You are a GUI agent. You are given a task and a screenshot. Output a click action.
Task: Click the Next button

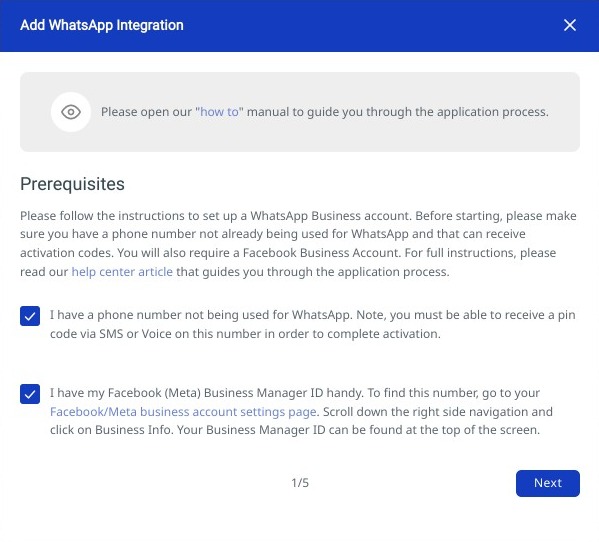tap(547, 483)
